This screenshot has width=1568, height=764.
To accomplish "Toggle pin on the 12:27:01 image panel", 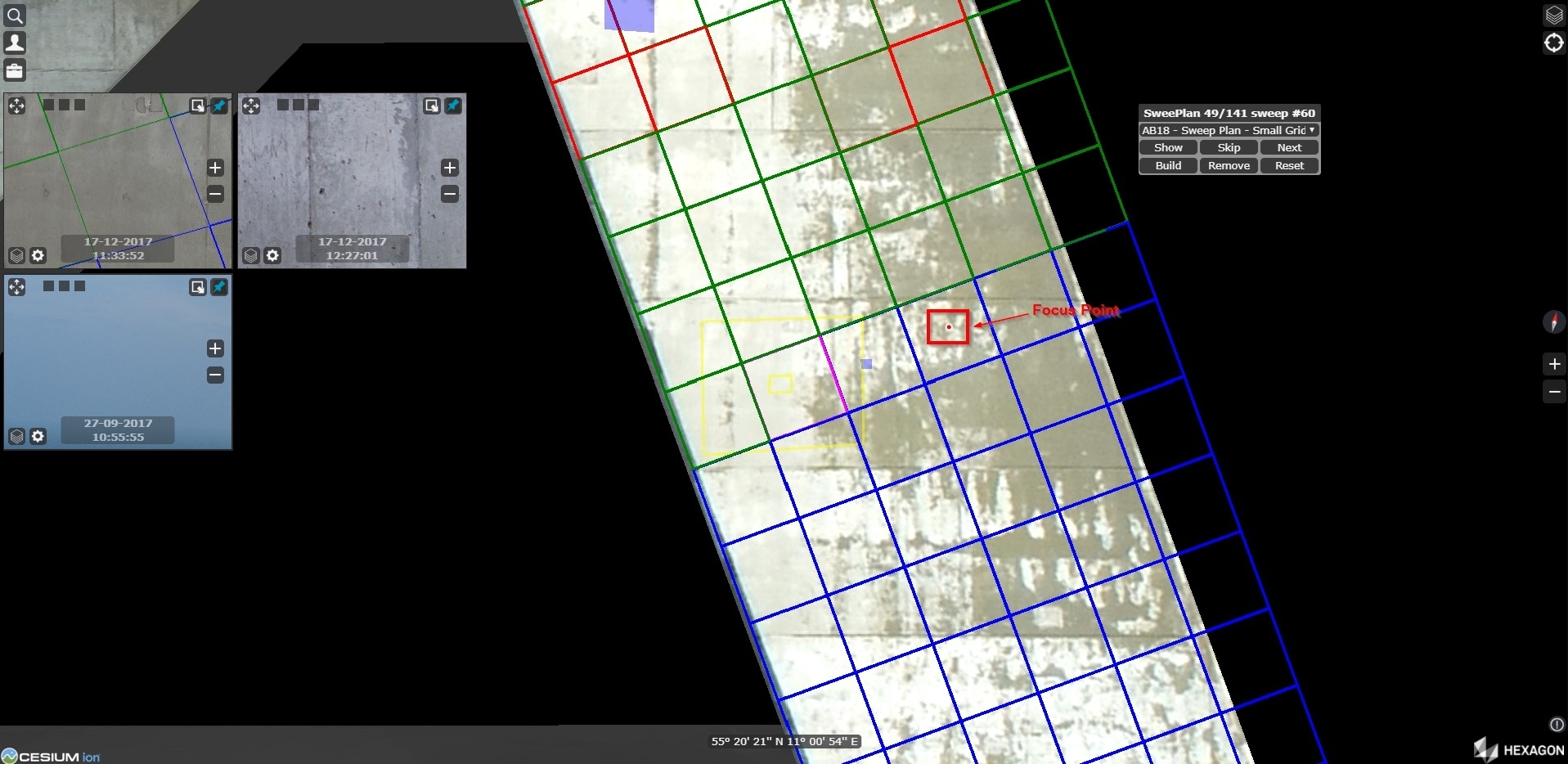I will coord(453,106).
